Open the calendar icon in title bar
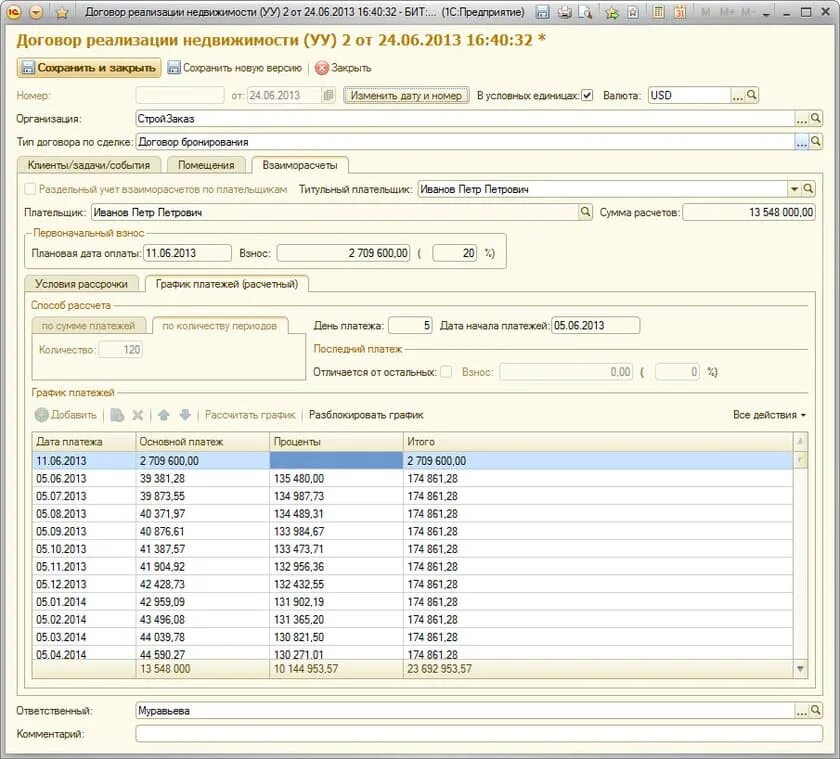The height and width of the screenshot is (759, 840). pyautogui.click(x=680, y=12)
